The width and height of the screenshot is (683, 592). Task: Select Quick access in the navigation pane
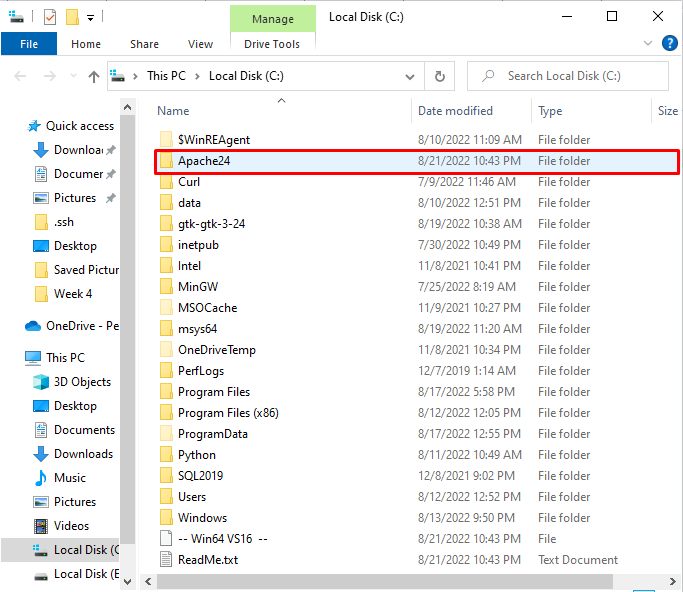71,126
